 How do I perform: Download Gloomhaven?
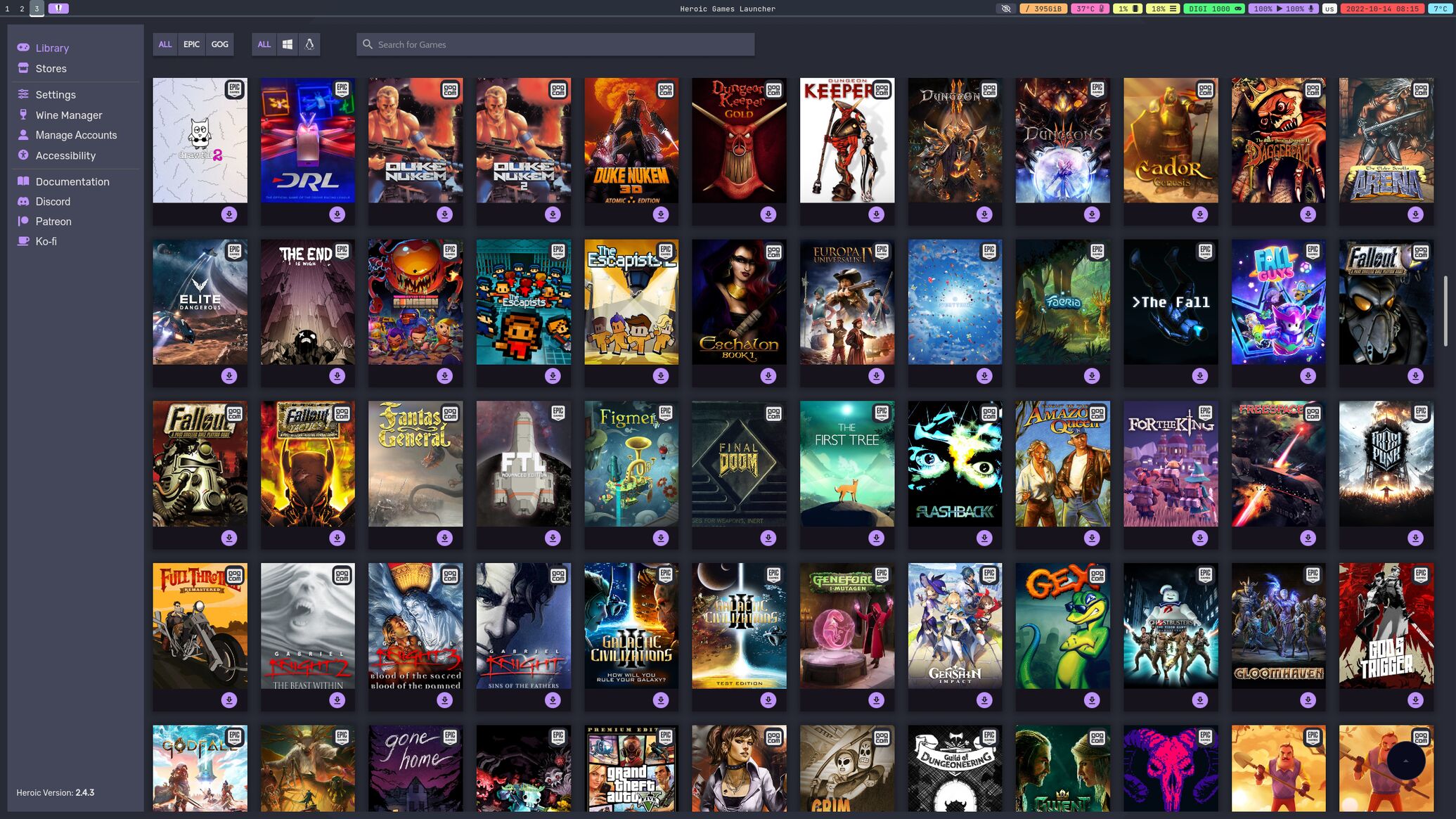[x=1308, y=700]
